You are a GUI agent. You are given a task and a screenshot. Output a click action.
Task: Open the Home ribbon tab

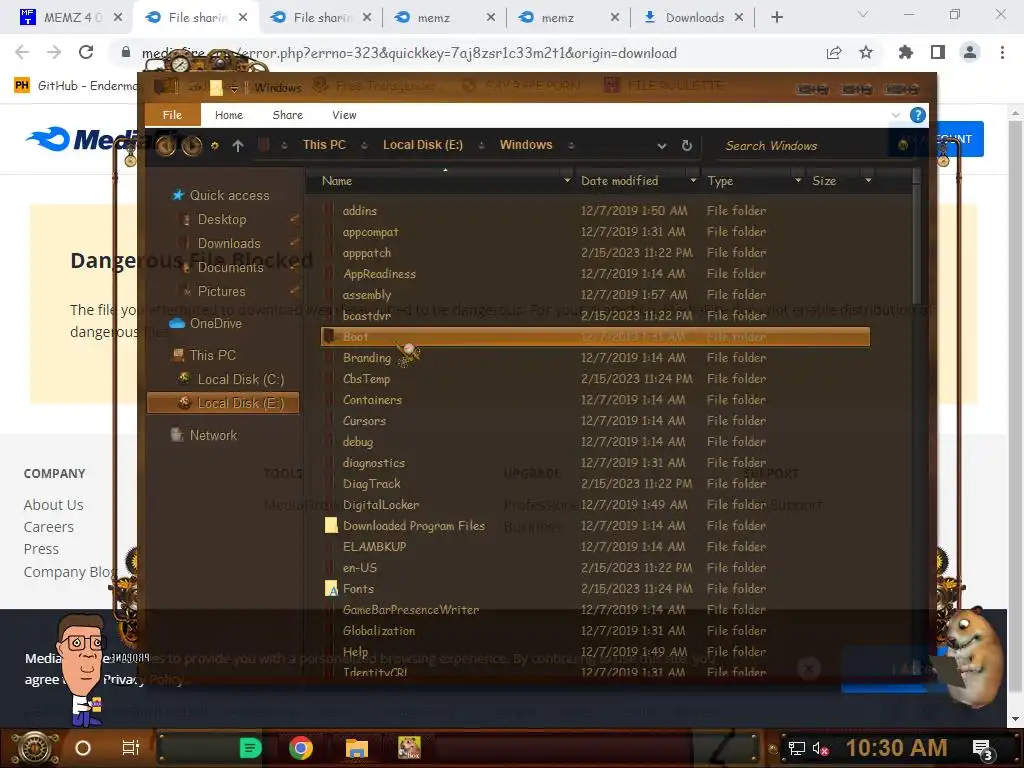(x=229, y=115)
